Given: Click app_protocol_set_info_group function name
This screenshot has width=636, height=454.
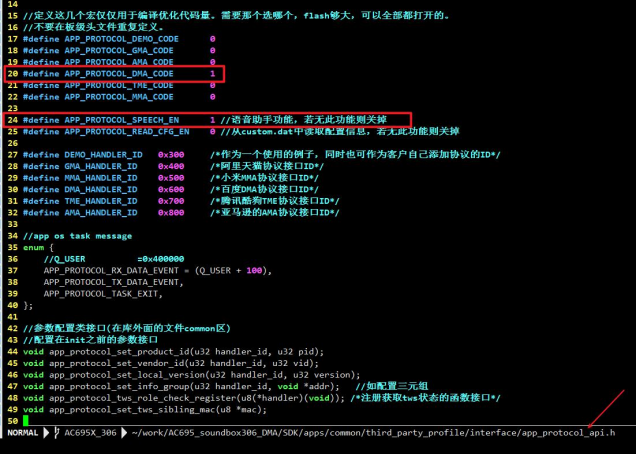Looking at the screenshot, I should [x=119, y=386].
